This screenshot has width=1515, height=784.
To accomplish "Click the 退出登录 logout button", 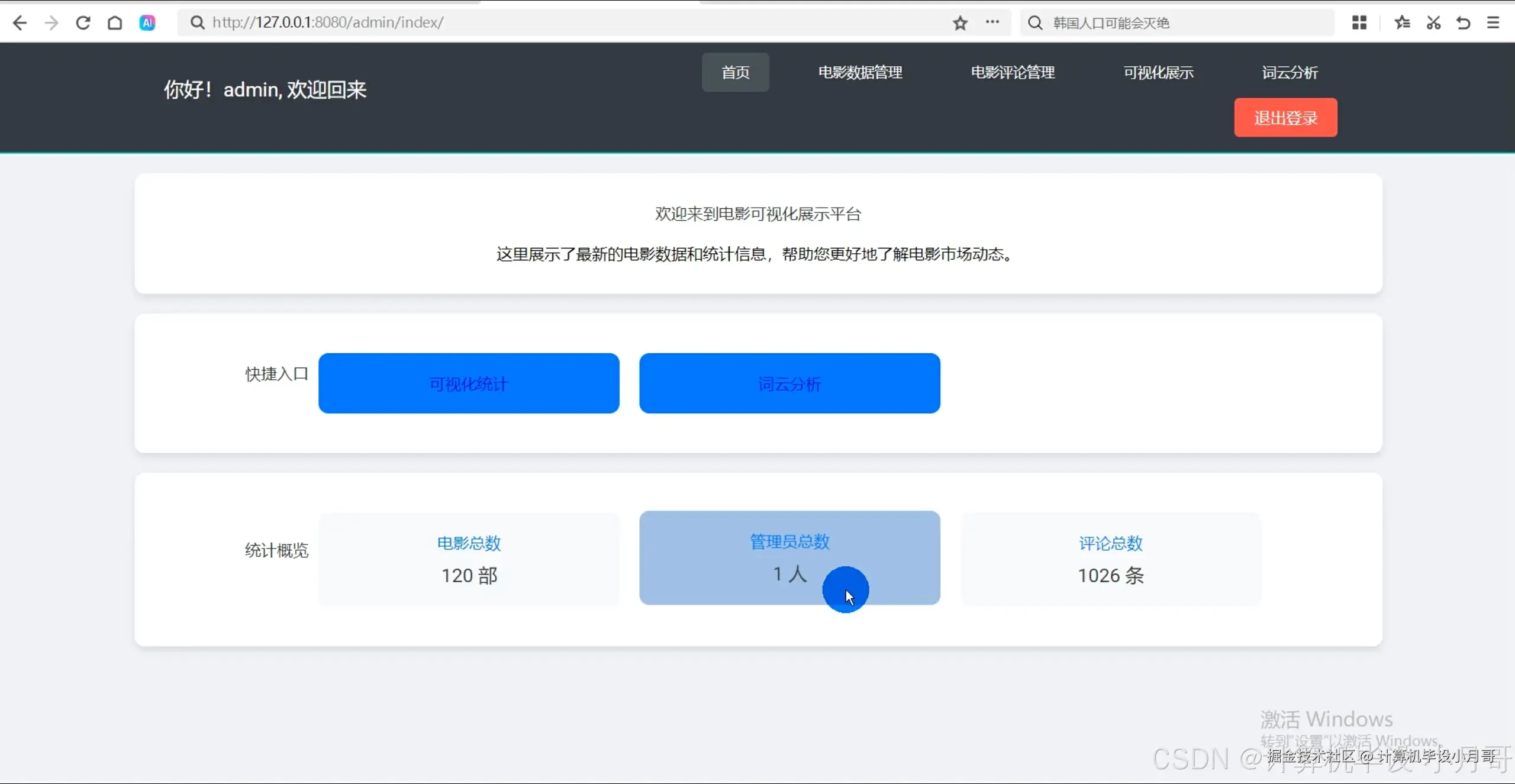I will (x=1285, y=117).
